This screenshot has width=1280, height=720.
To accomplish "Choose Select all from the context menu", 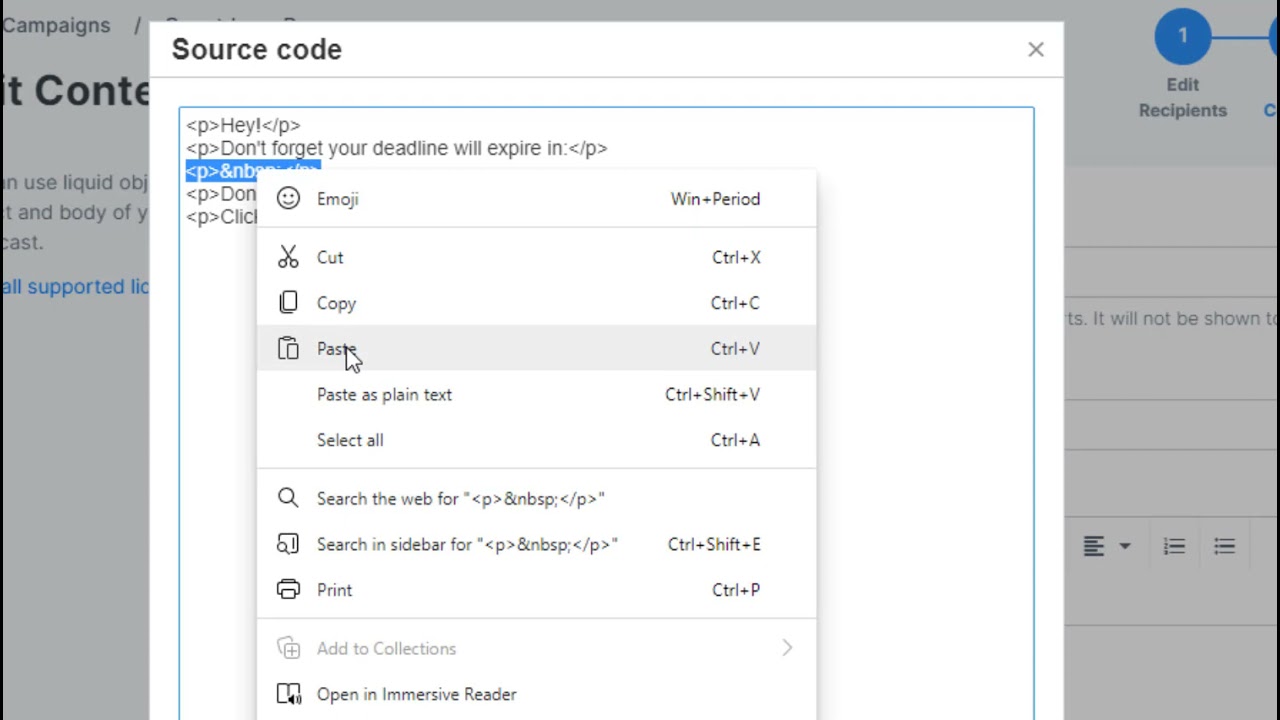I will pos(536,440).
